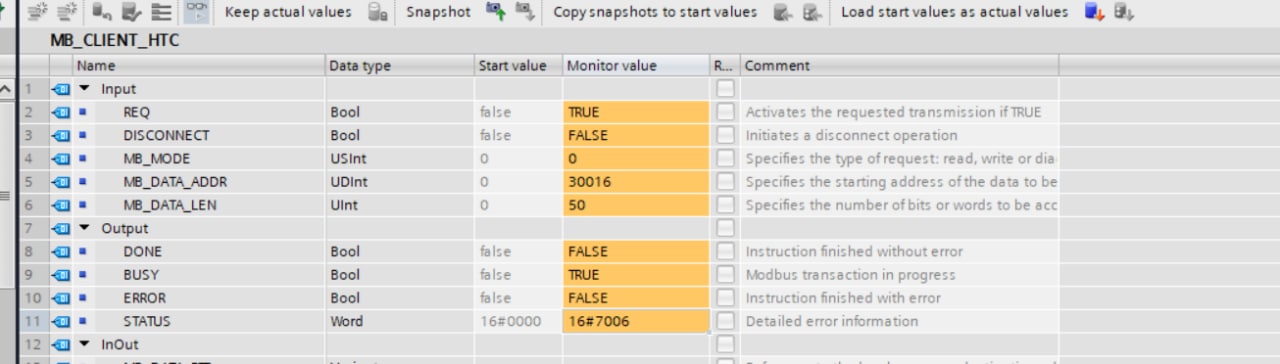Collapse the Input section
Screen dimensions: 1280x364
point(85,89)
